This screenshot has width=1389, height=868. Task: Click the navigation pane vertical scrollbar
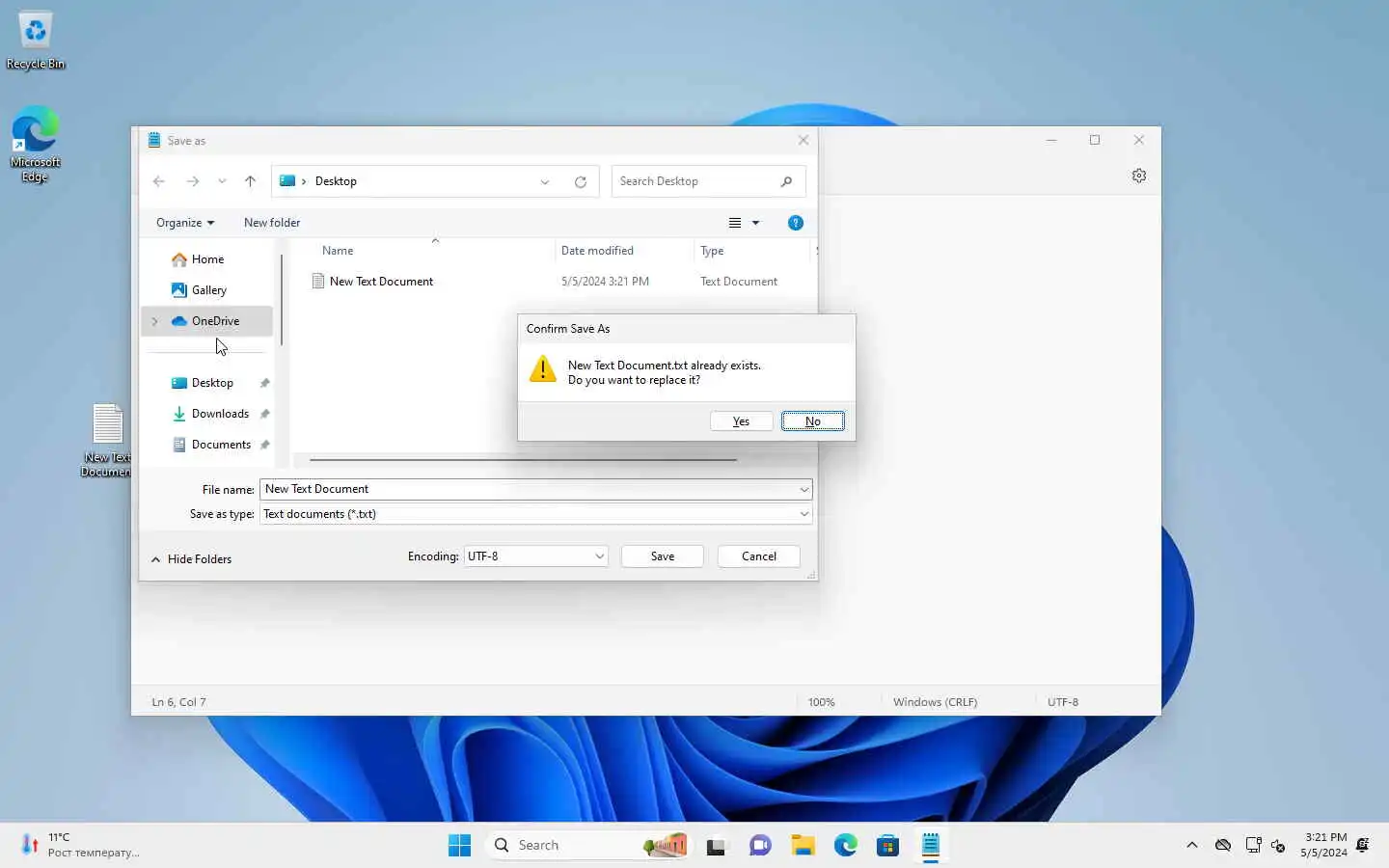coord(282,299)
